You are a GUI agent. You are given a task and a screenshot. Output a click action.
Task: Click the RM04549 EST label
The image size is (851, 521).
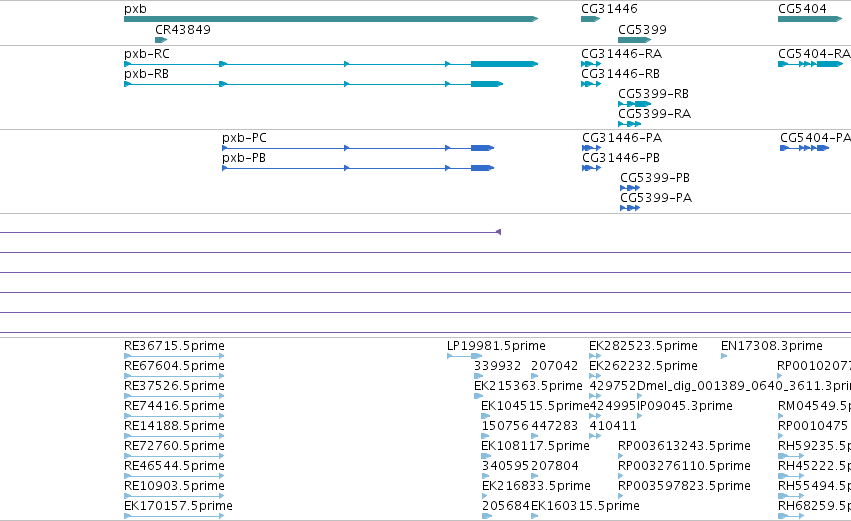click(x=814, y=406)
